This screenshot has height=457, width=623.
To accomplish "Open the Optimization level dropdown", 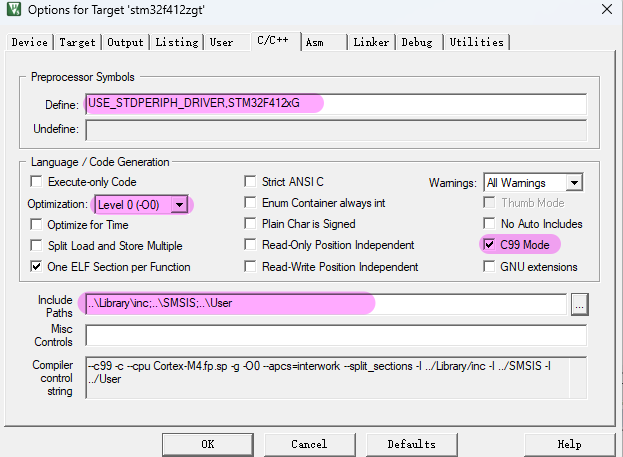I will pyautogui.click(x=180, y=205).
